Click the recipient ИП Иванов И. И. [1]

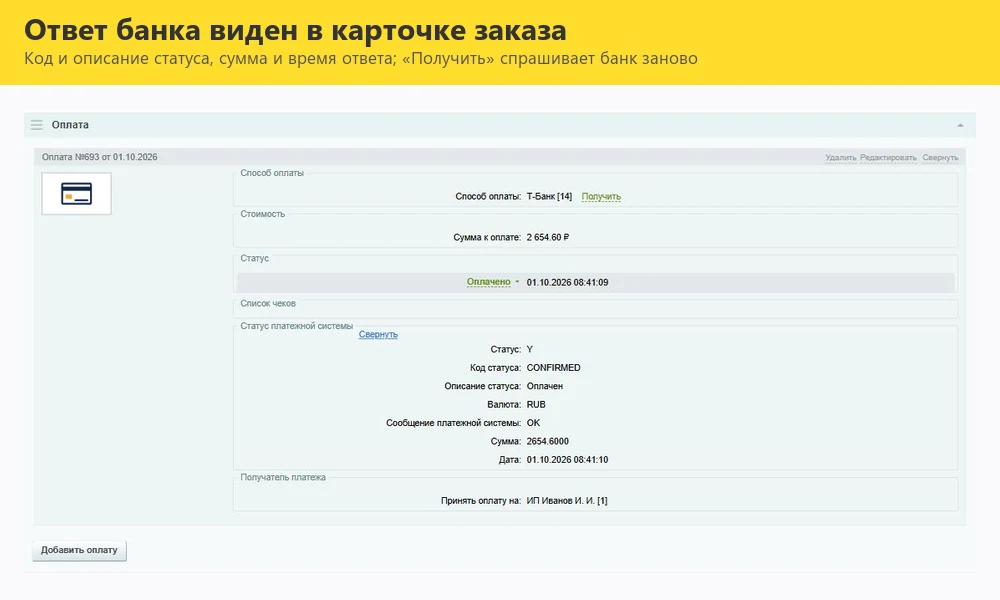click(x=567, y=501)
